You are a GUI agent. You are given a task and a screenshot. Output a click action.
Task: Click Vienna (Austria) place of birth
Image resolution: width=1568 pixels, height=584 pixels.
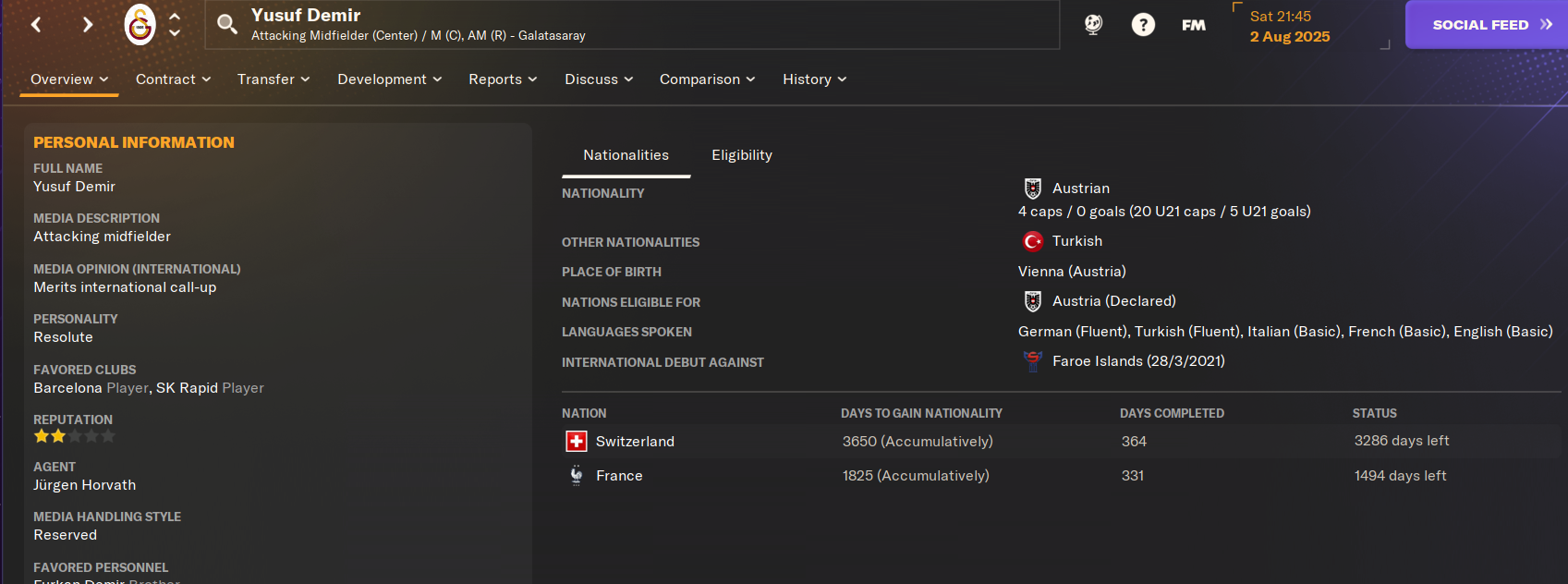point(1072,272)
